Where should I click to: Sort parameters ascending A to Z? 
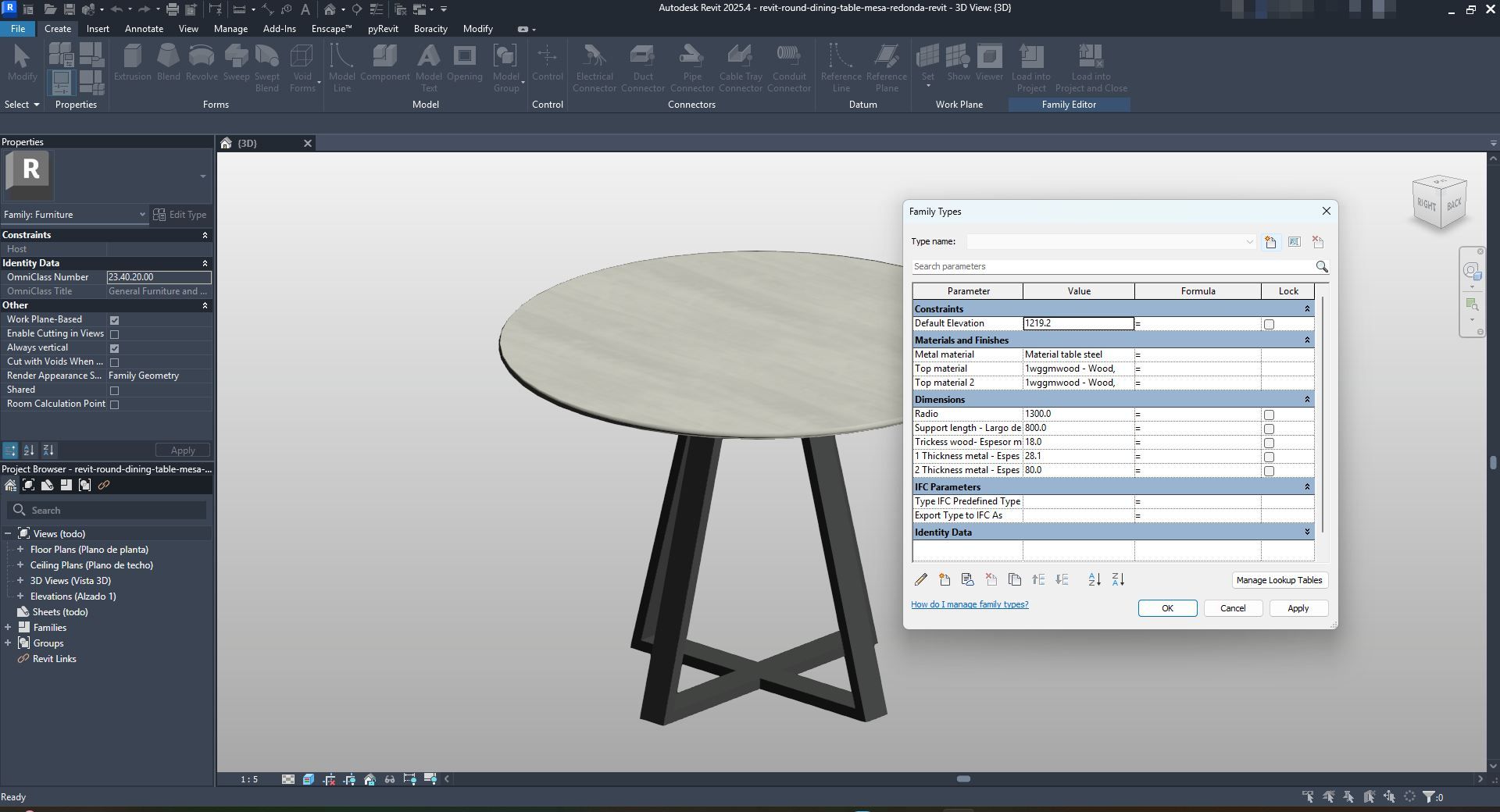[1095, 579]
